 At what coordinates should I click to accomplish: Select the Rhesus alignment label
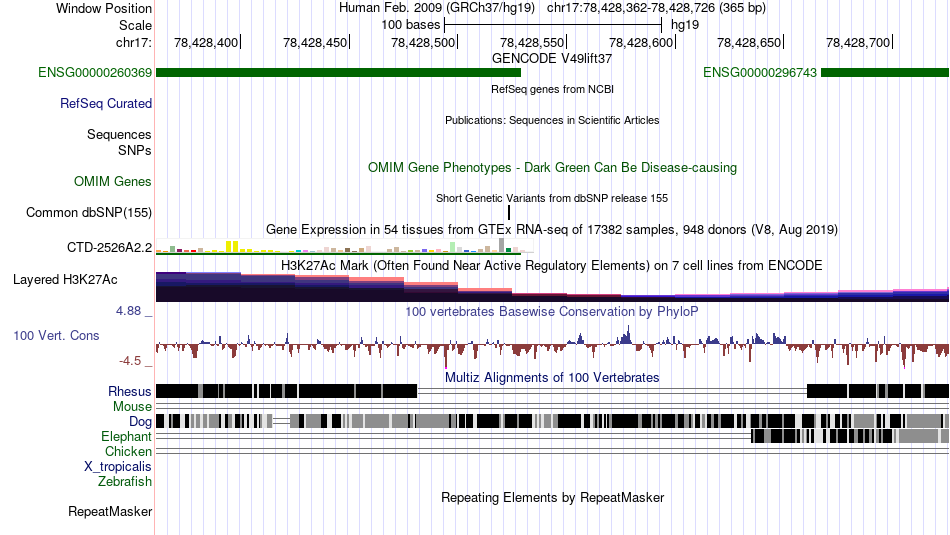pyautogui.click(x=130, y=392)
